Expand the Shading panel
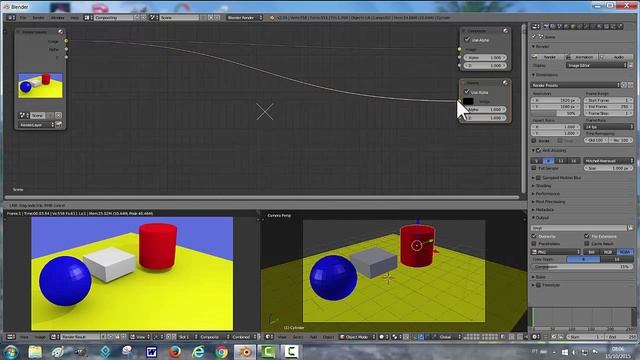640x360 pixels. (x=543, y=186)
